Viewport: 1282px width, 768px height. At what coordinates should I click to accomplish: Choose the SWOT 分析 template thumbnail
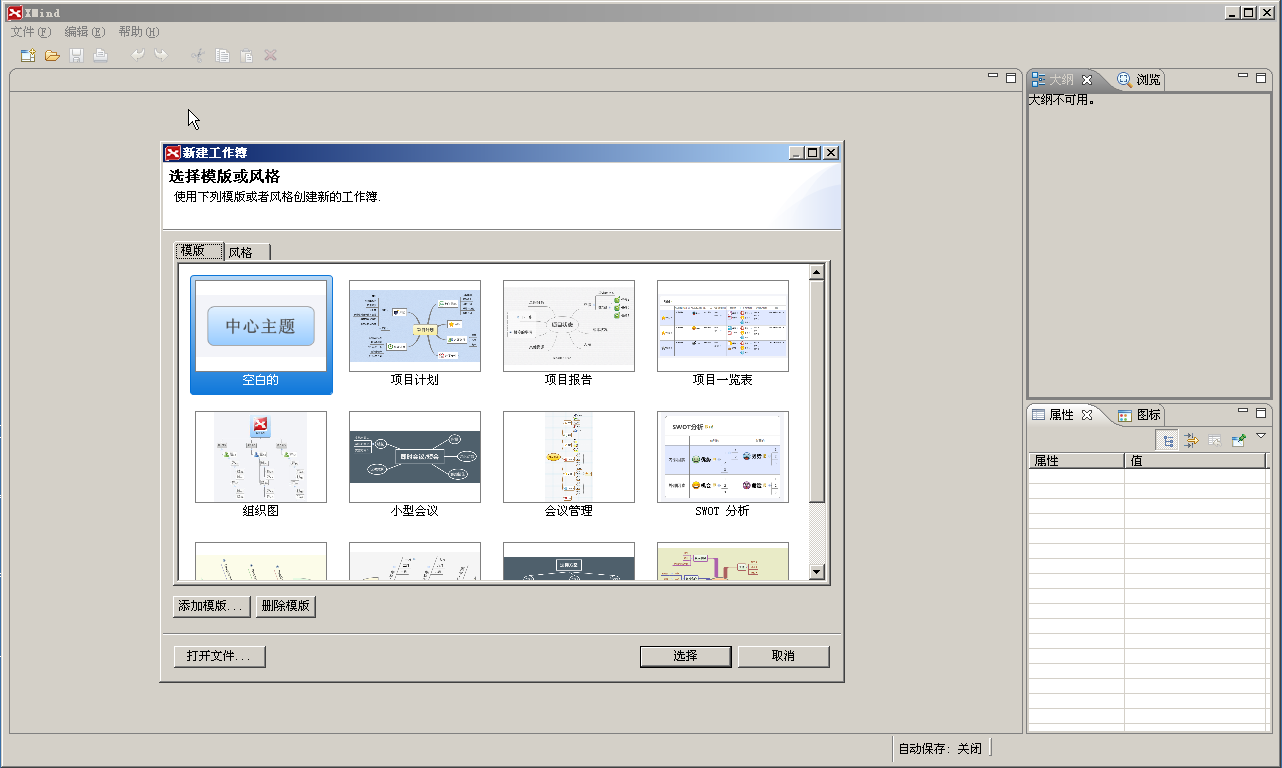coord(723,457)
